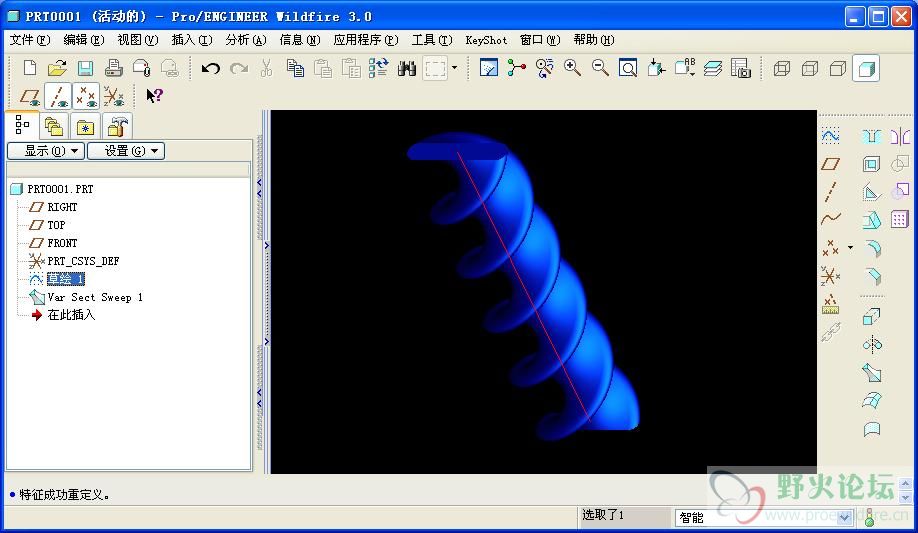The width and height of the screenshot is (918, 533).
Task: Click the Datum Coordinate System tool
Action: point(830,275)
